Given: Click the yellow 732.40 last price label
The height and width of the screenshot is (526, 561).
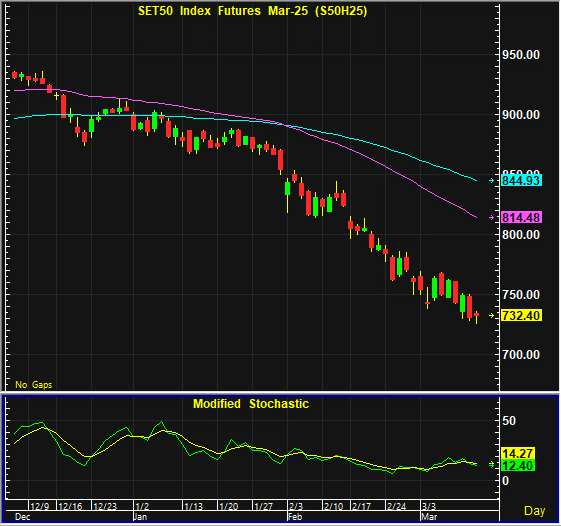Looking at the screenshot, I should [x=521, y=315].
